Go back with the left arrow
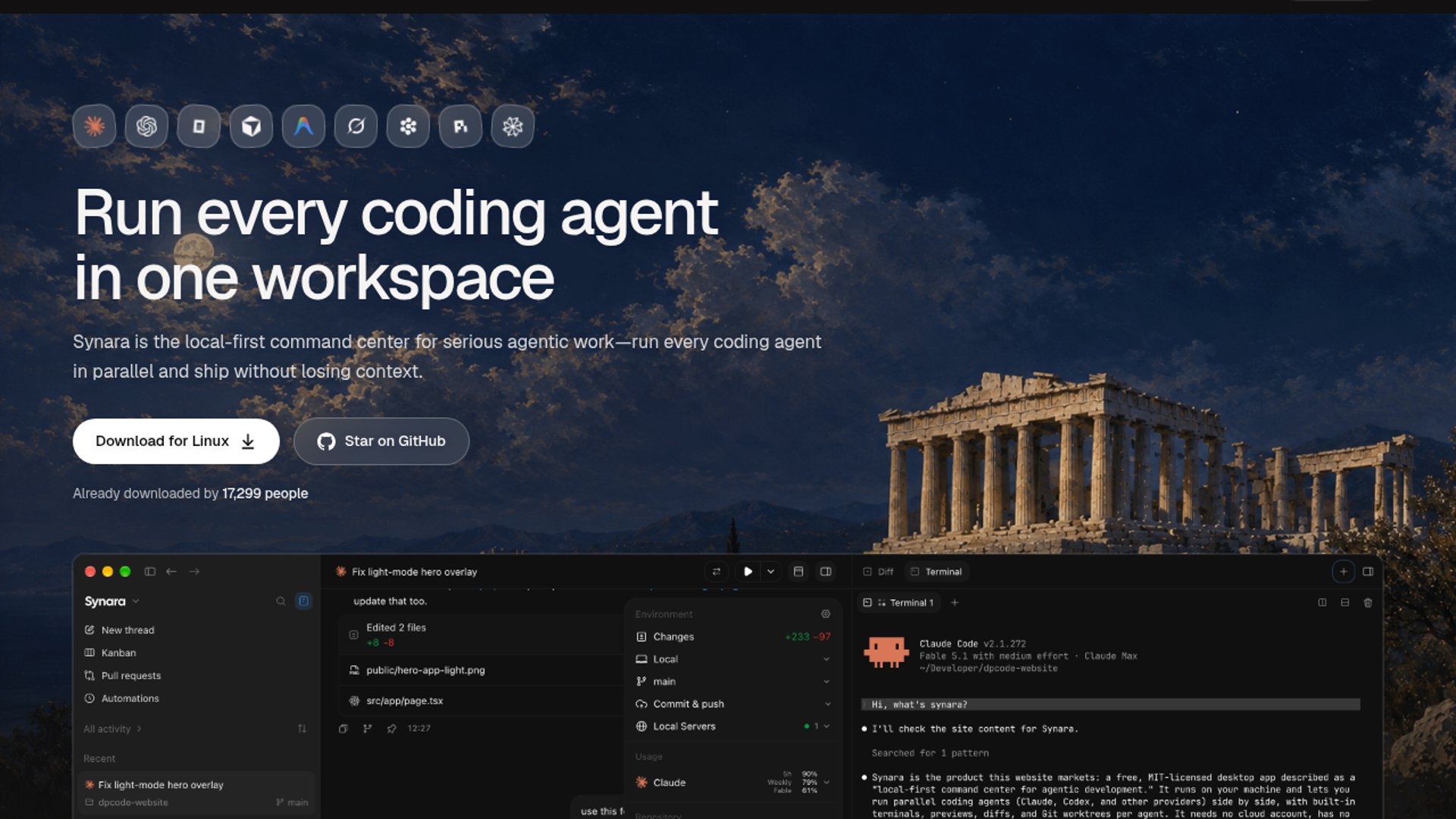This screenshot has height=819, width=1456. (x=171, y=572)
